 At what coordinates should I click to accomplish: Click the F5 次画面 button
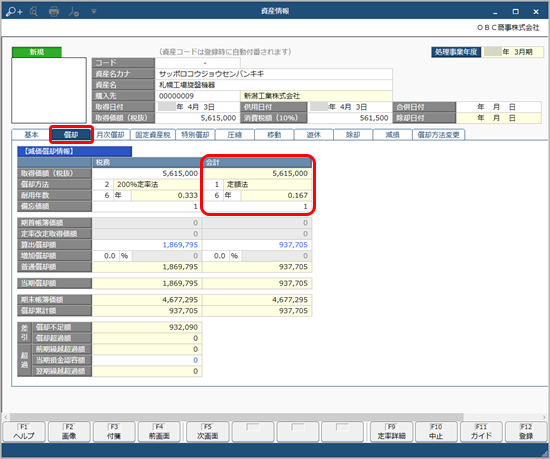208,432
